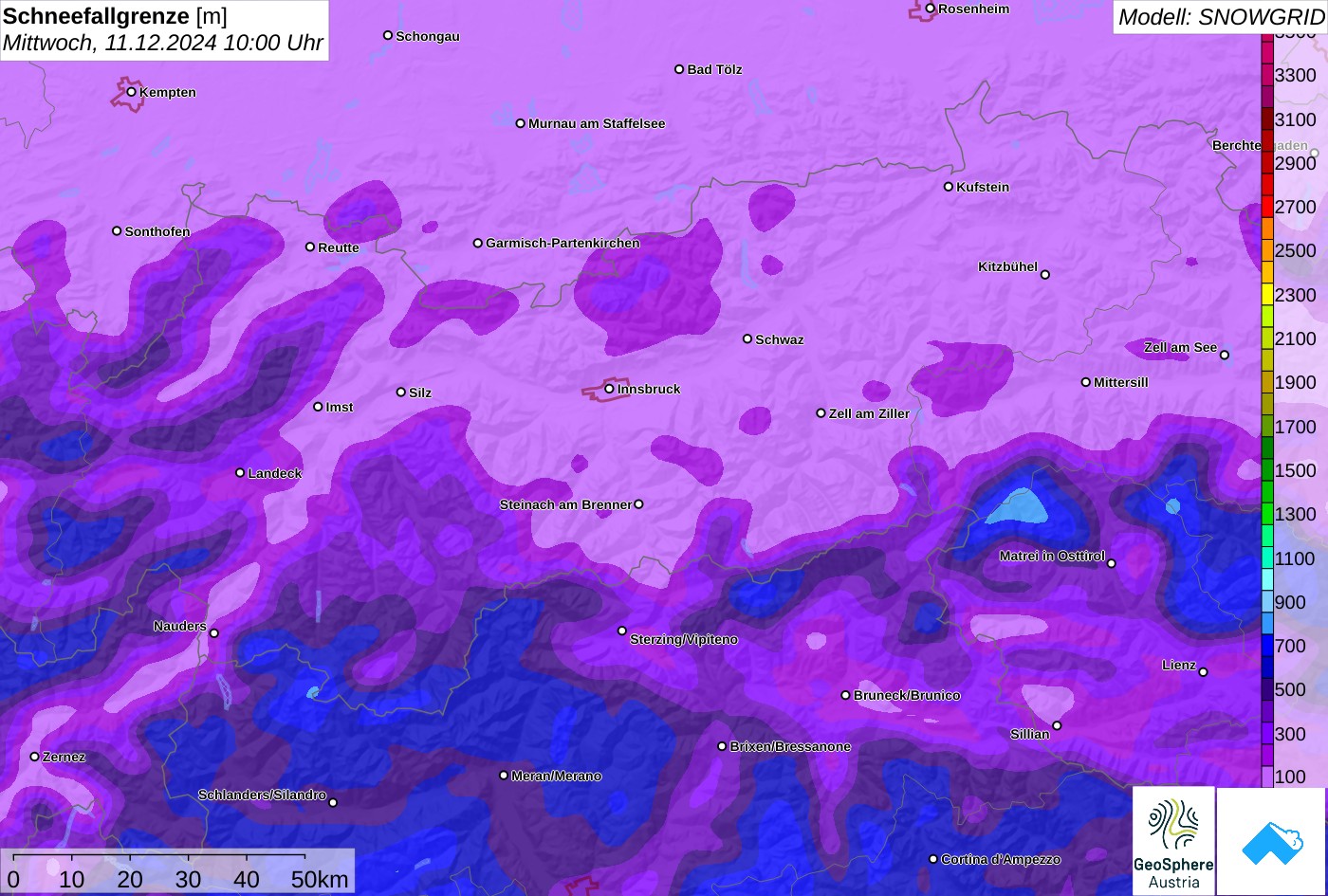Click the 1500 legend value

(x=1296, y=470)
